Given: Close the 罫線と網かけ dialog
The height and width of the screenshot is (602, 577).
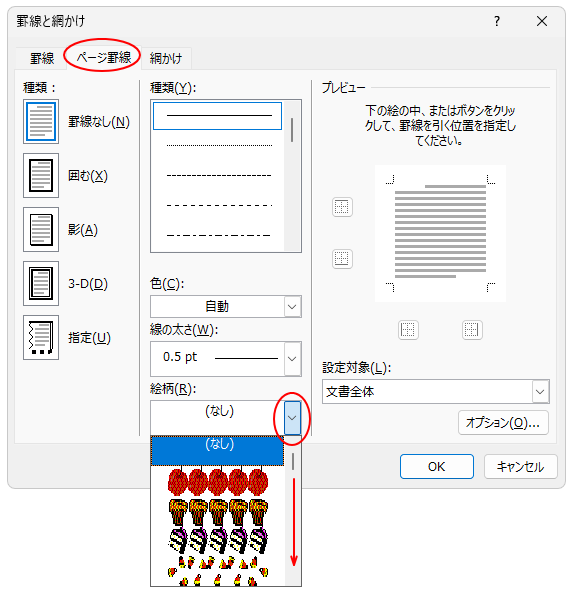Looking at the screenshot, I should (542, 21).
